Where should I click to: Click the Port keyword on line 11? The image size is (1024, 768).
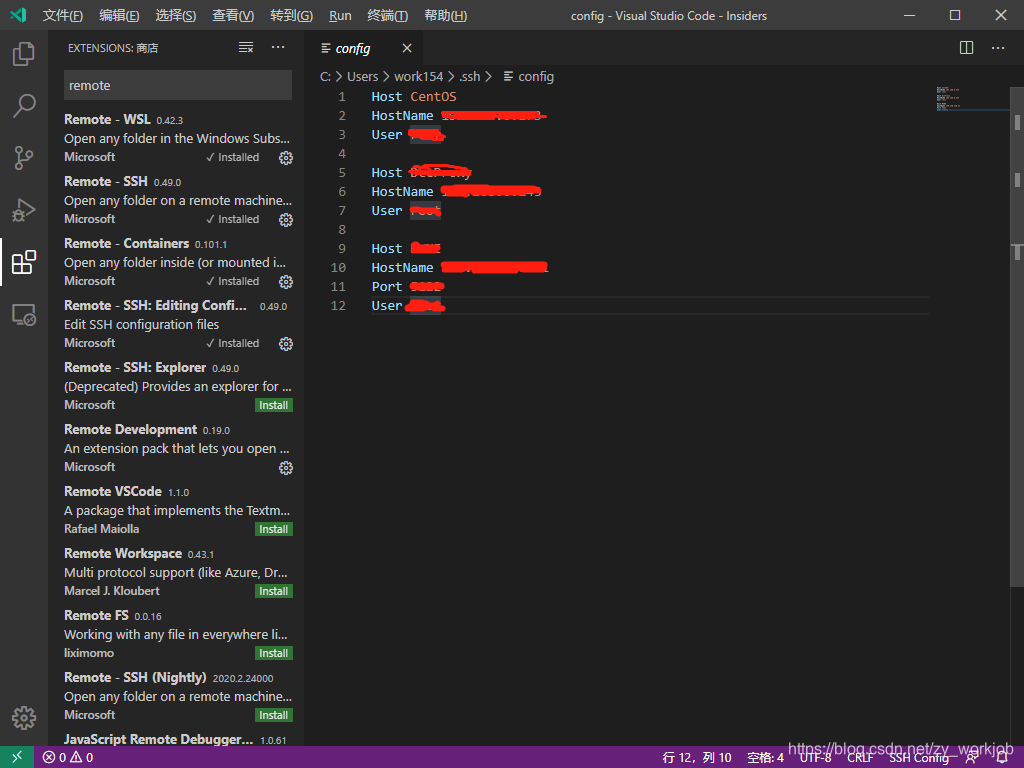click(387, 287)
